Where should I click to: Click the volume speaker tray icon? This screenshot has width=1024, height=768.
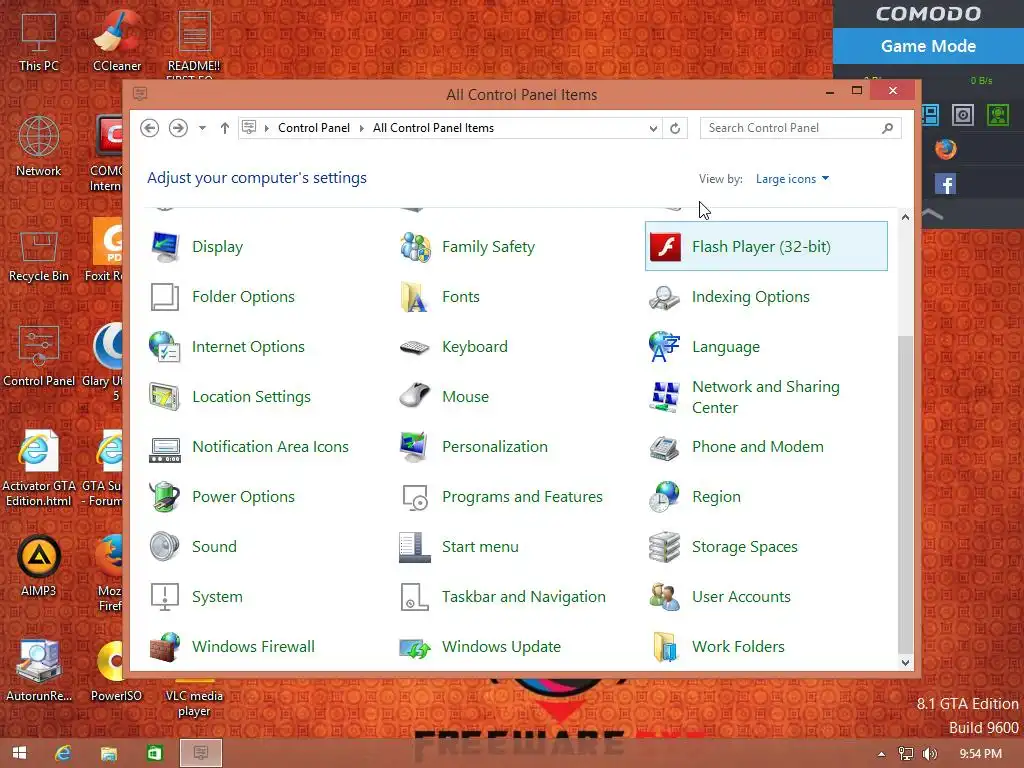[930, 754]
